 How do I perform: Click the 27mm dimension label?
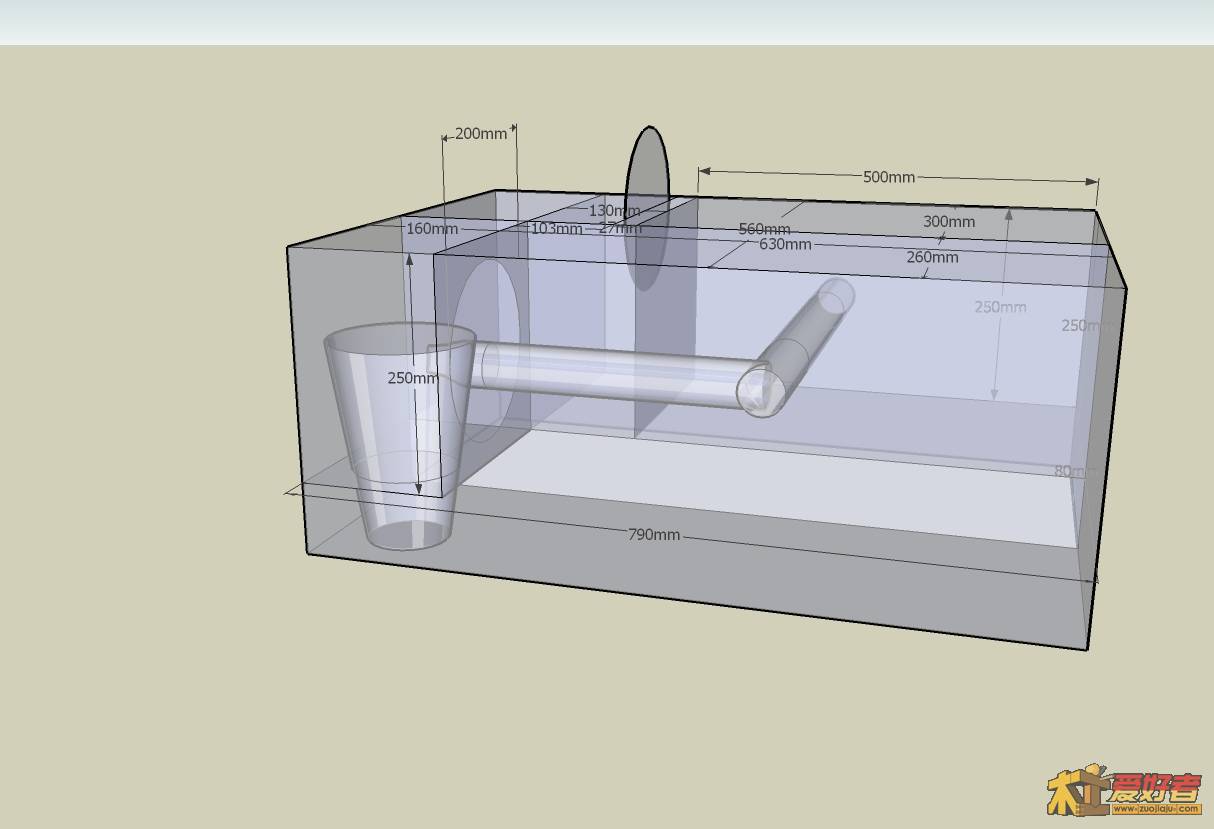pos(620,229)
